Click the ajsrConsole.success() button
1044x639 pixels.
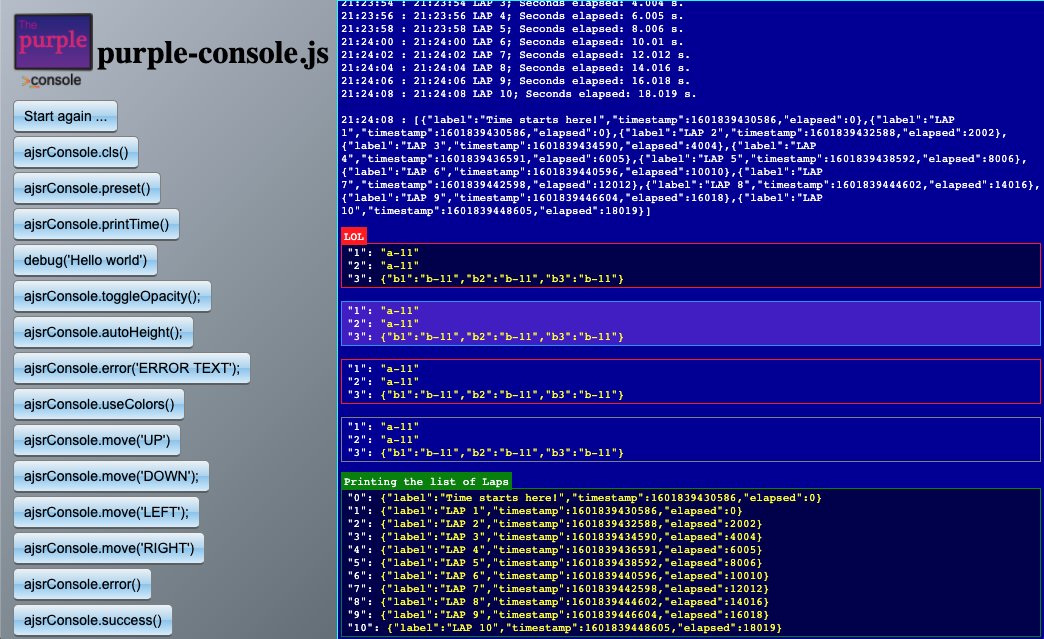[x=93, y=620]
